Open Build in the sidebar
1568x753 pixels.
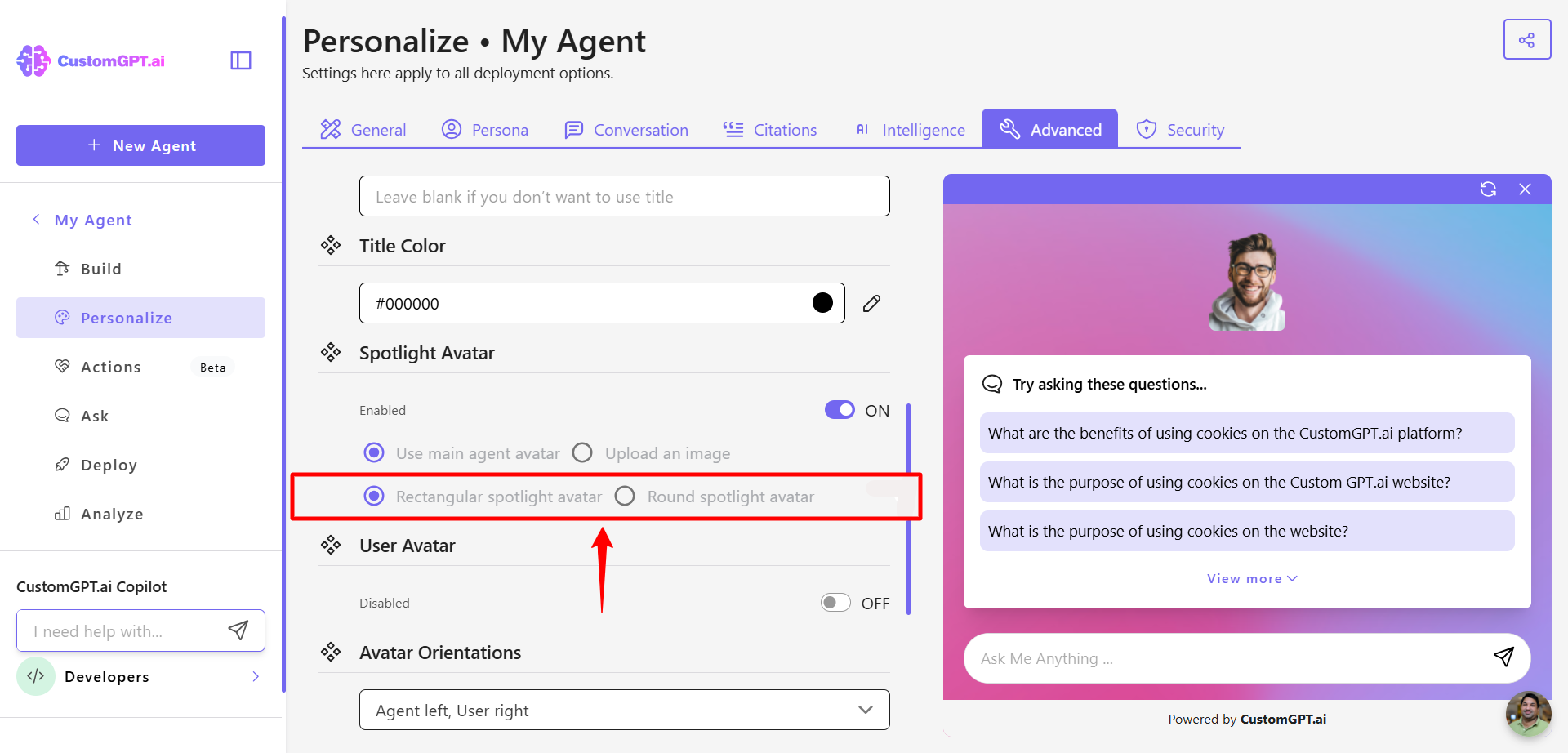(140, 269)
